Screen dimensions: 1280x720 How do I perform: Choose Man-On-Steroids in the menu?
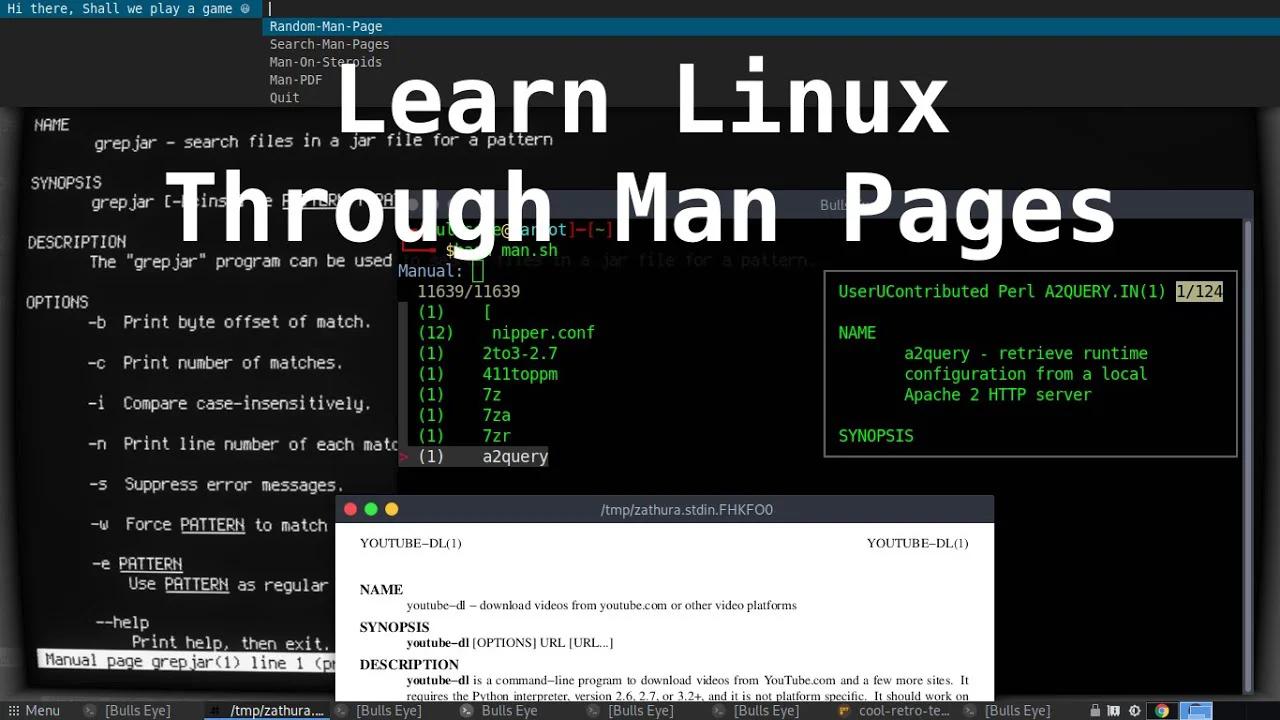[324, 61]
